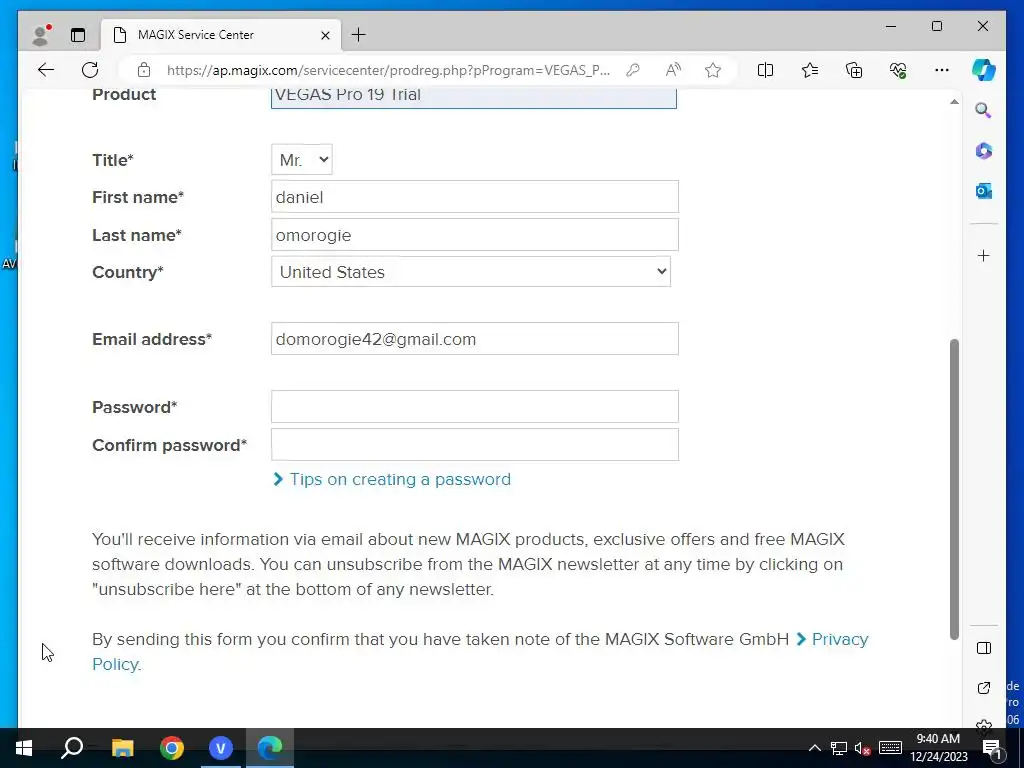Open muted volume tray icon
The width and height of the screenshot is (1024, 768).
tap(863, 748)
